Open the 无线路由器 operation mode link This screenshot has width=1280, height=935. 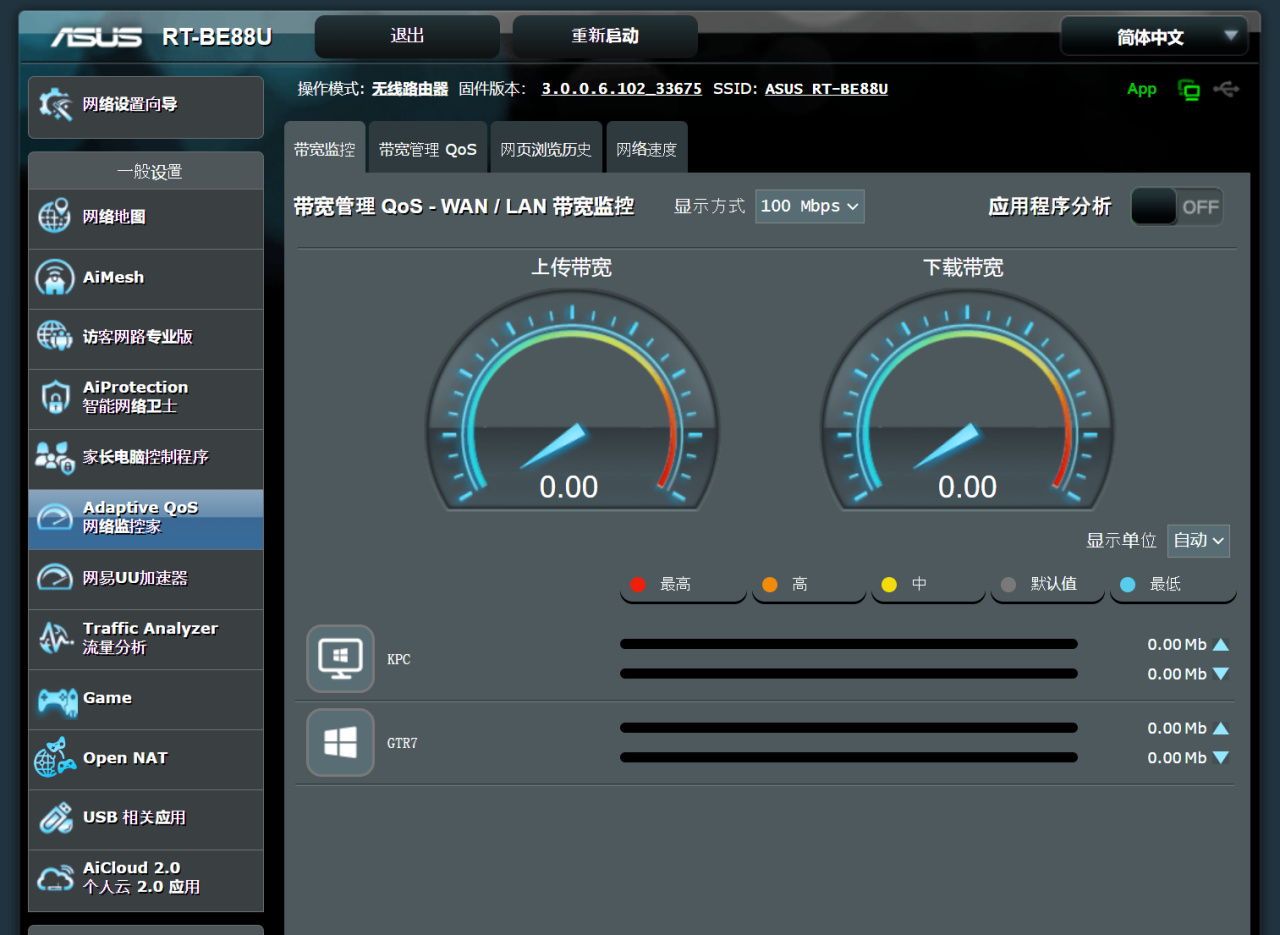tap(410, 89)
